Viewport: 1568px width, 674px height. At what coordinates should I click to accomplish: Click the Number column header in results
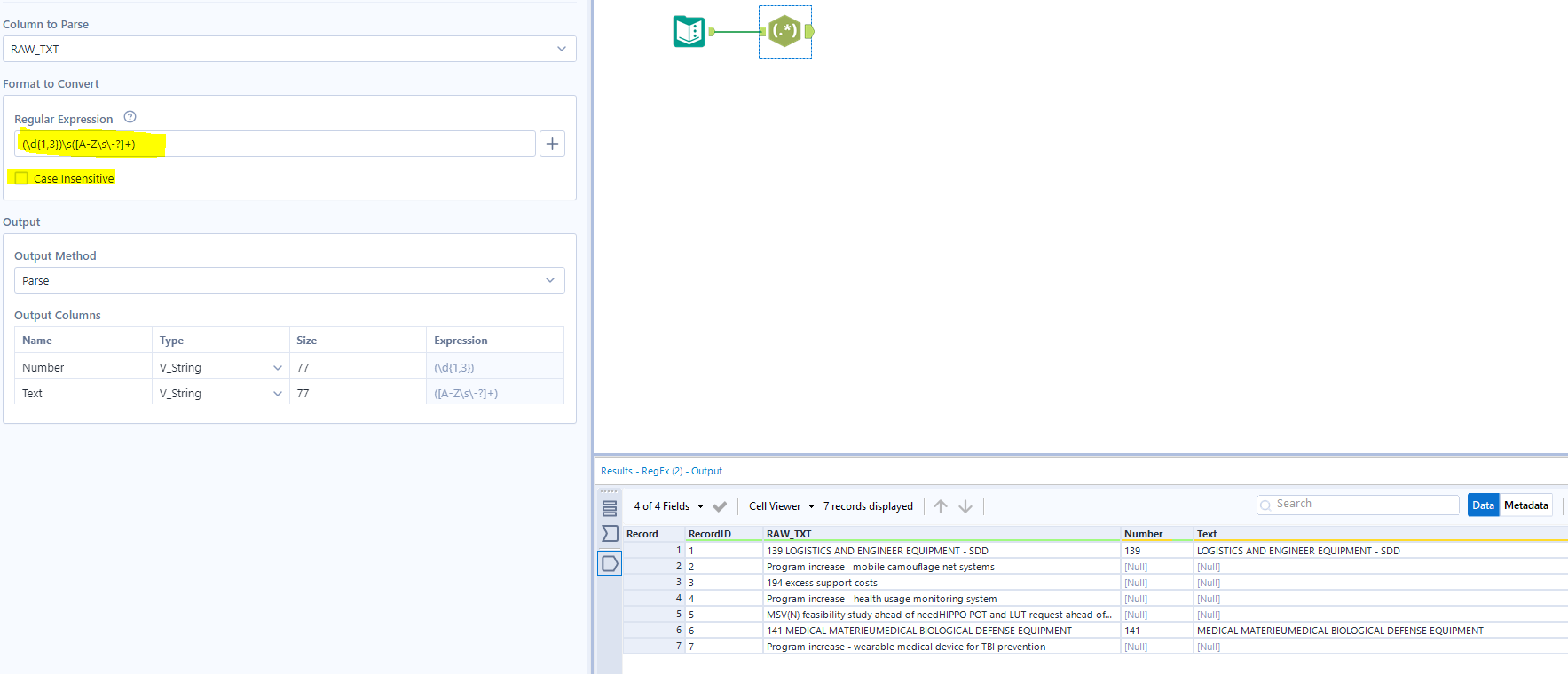pyautogui.click(x=1156, y=534)
